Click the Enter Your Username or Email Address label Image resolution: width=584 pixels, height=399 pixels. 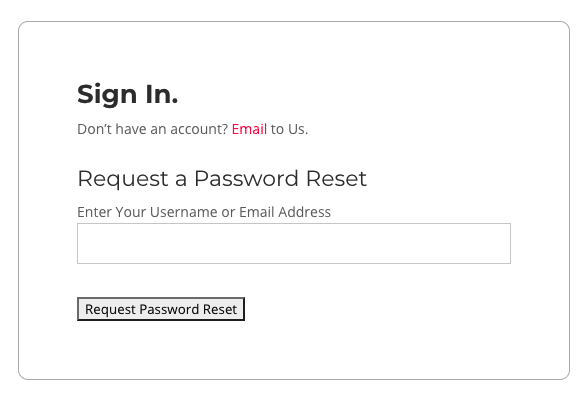click(204, 212)
